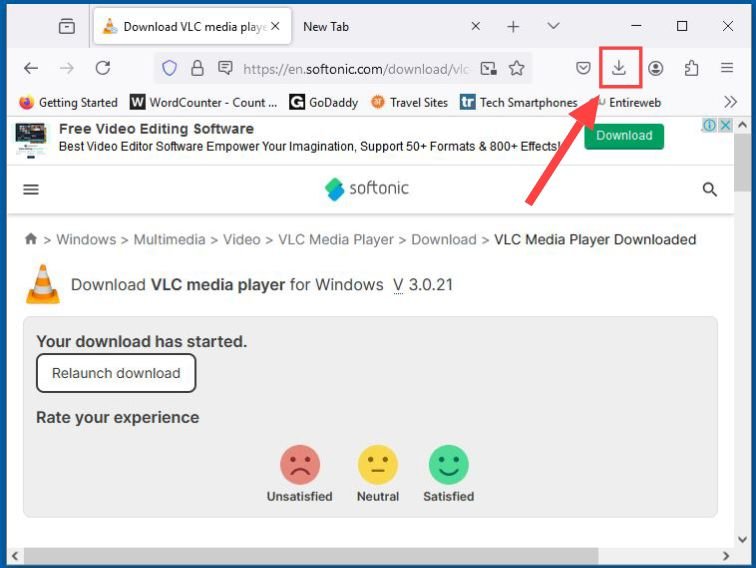
Task: Maximize the Firefox window
Action: 682,26
